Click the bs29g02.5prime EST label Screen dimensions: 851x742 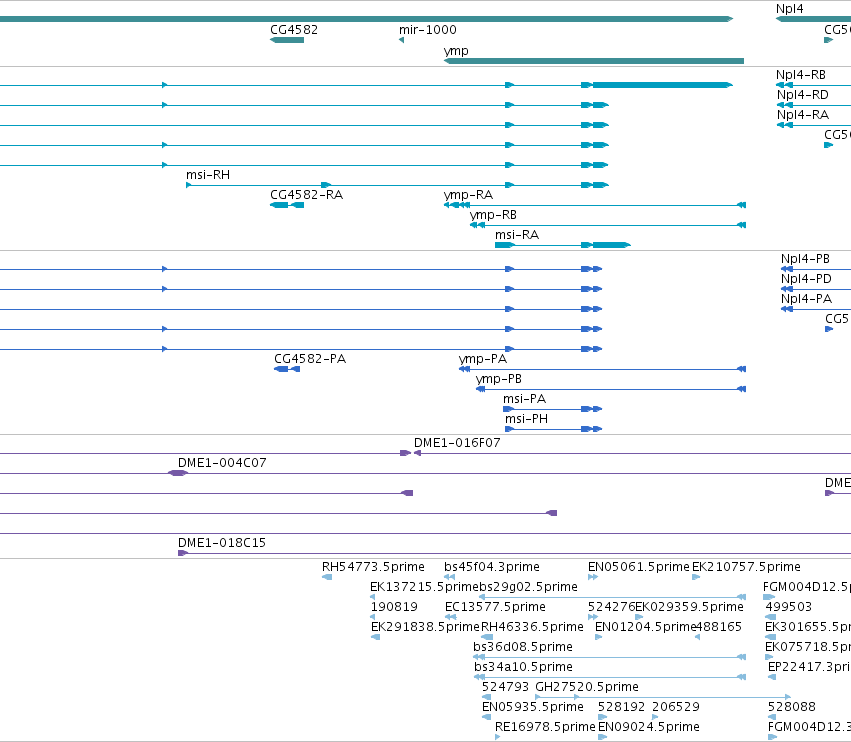pos(528,587)
